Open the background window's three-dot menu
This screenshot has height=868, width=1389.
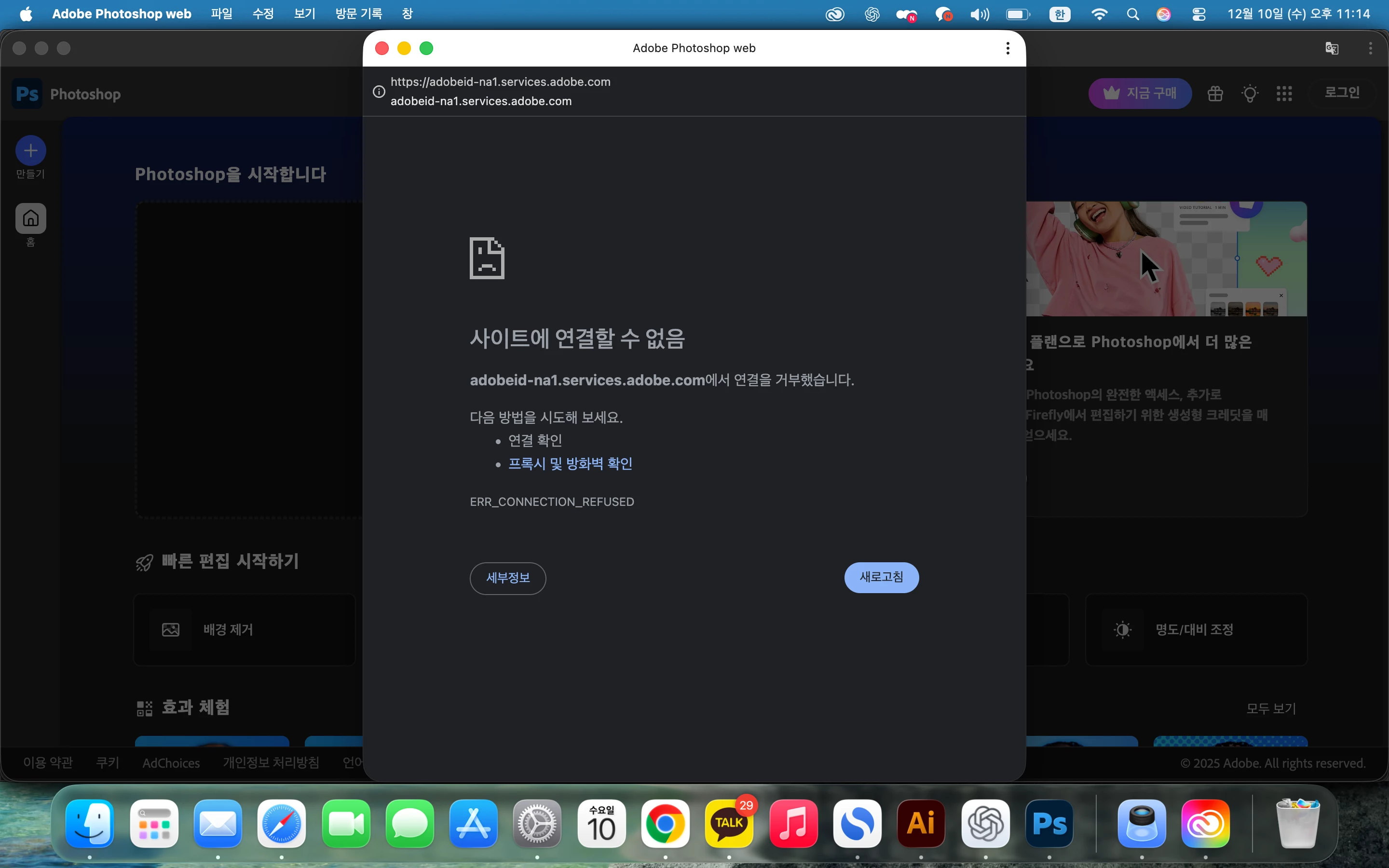click(x=1370, y=48)
